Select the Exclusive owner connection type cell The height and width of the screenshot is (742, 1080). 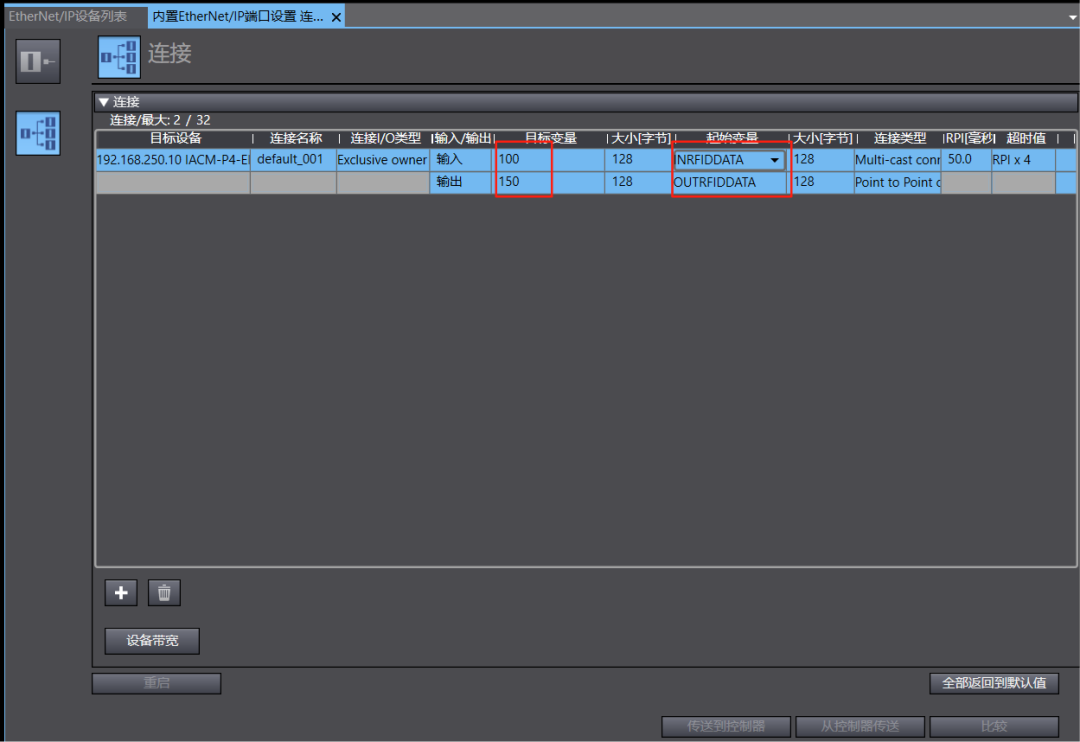(x=382, y=160)
